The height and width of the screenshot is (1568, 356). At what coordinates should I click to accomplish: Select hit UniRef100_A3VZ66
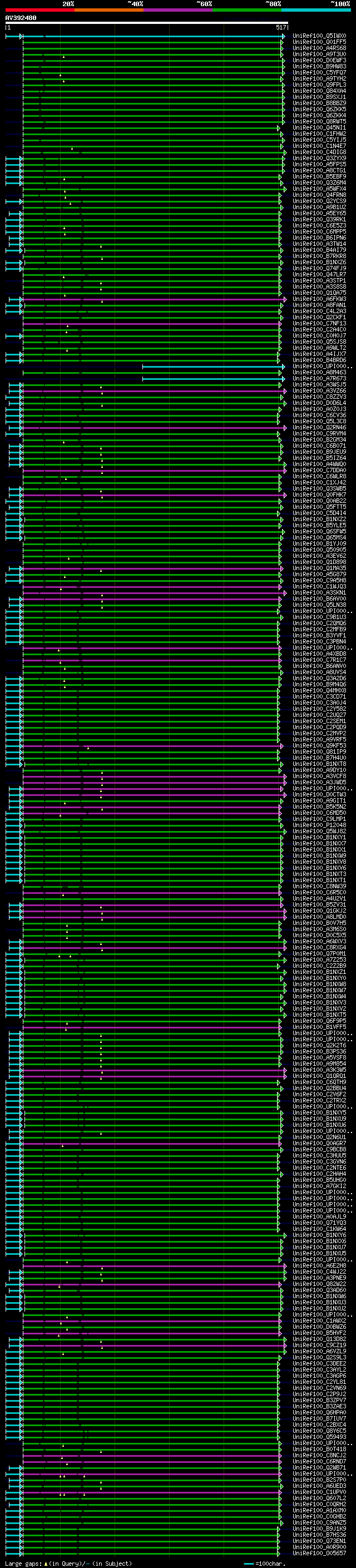pyautogui.click(x=319, y=391)
